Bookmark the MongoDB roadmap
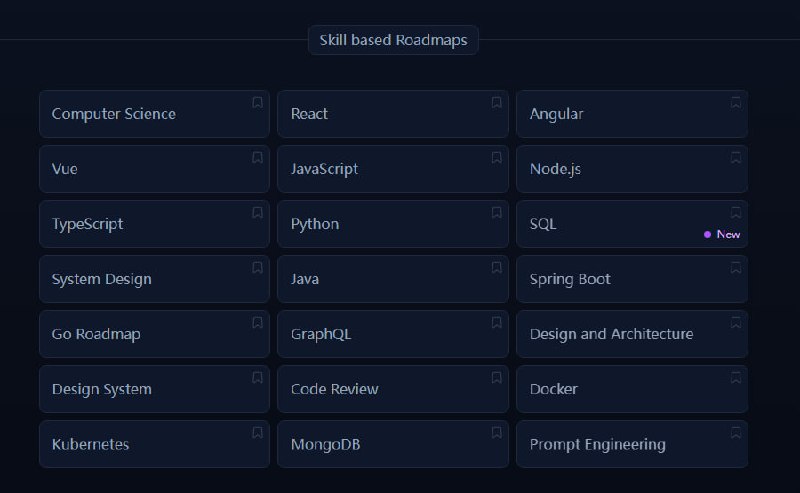The height and width of the screenshot is (493, 800). click(x=496, y=432)
